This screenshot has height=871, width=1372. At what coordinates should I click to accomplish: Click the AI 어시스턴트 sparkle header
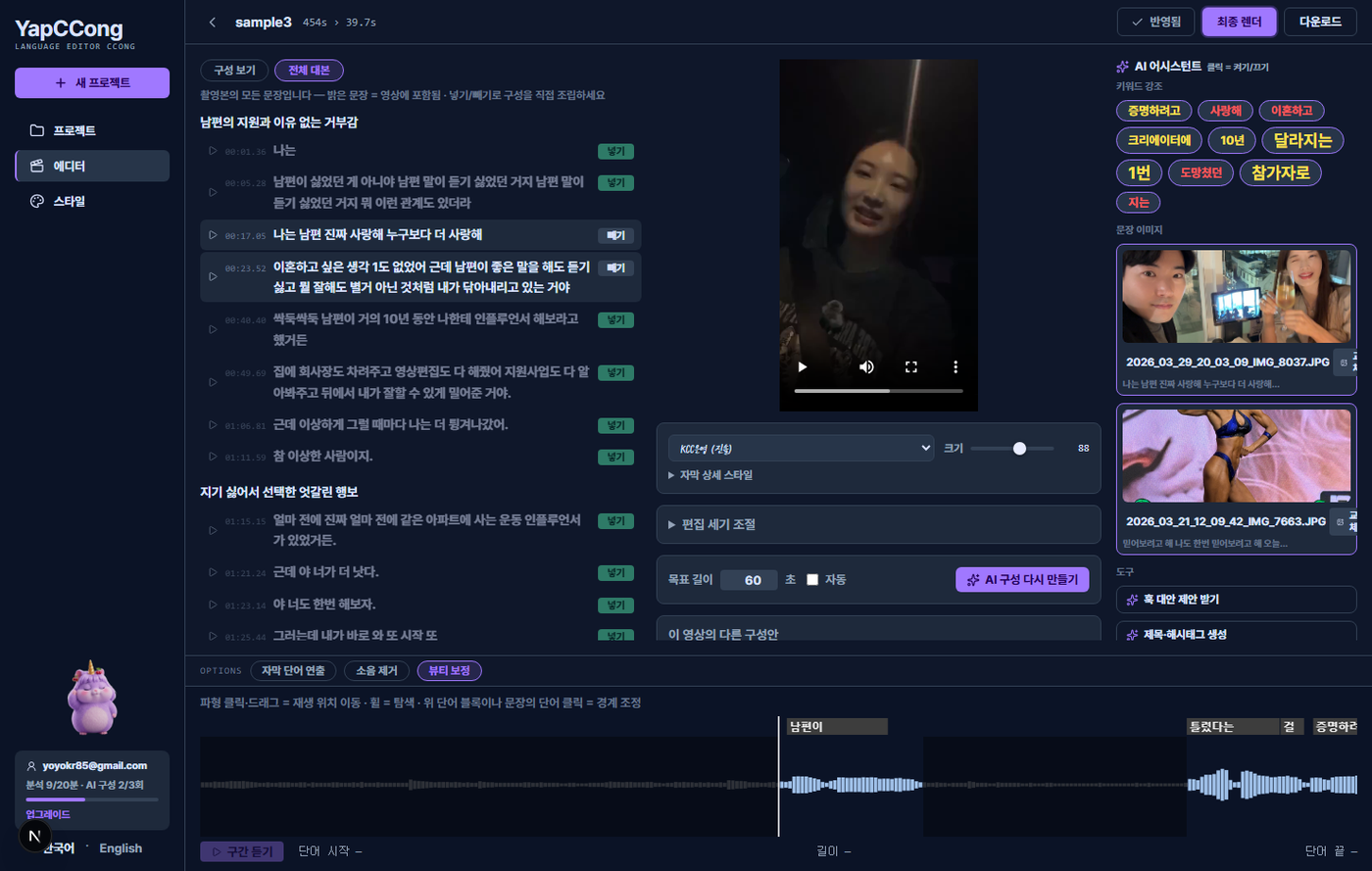[1158, 67]
